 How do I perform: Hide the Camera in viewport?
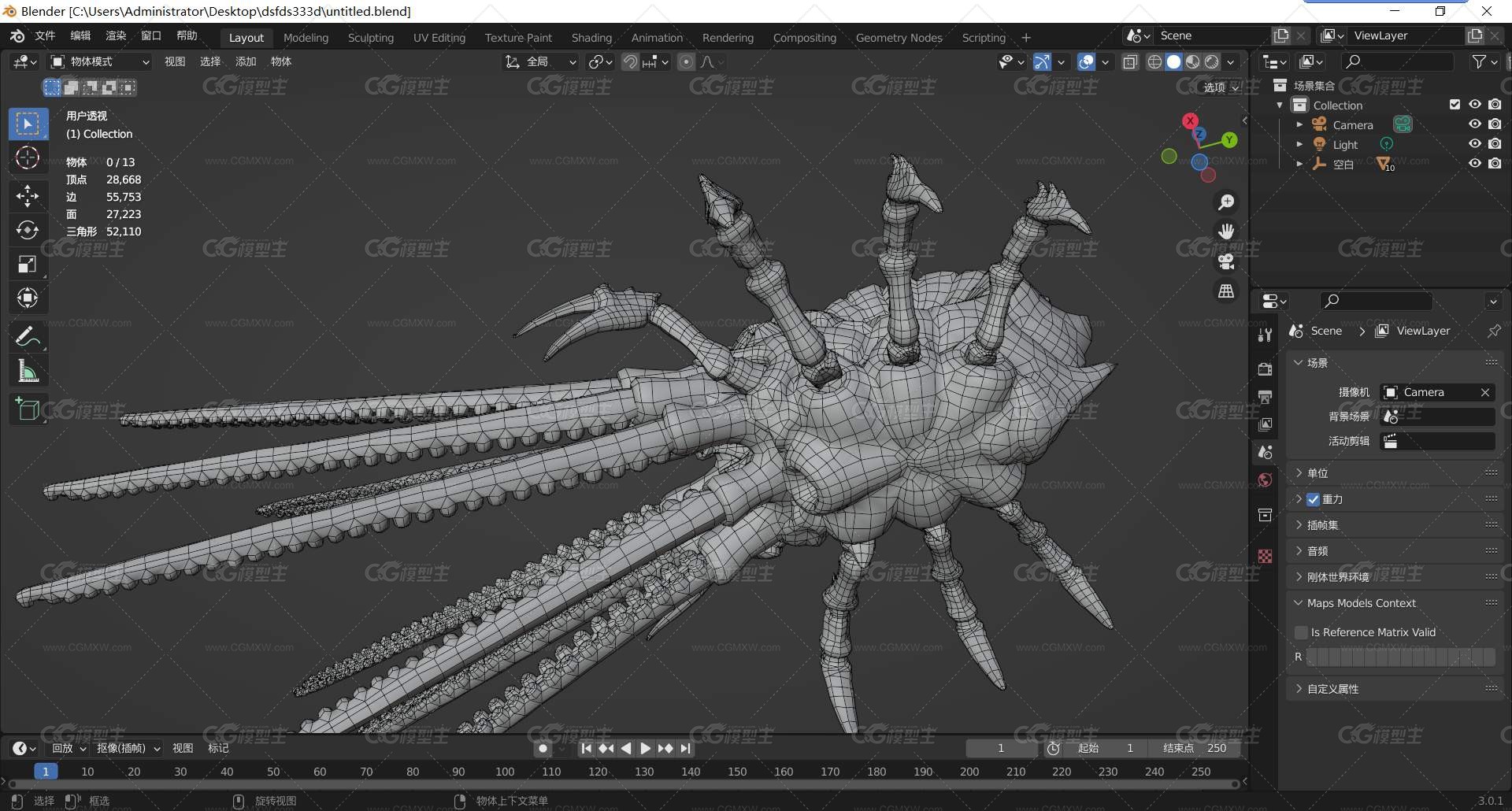pyautogui.click(x=1474, y=124)
